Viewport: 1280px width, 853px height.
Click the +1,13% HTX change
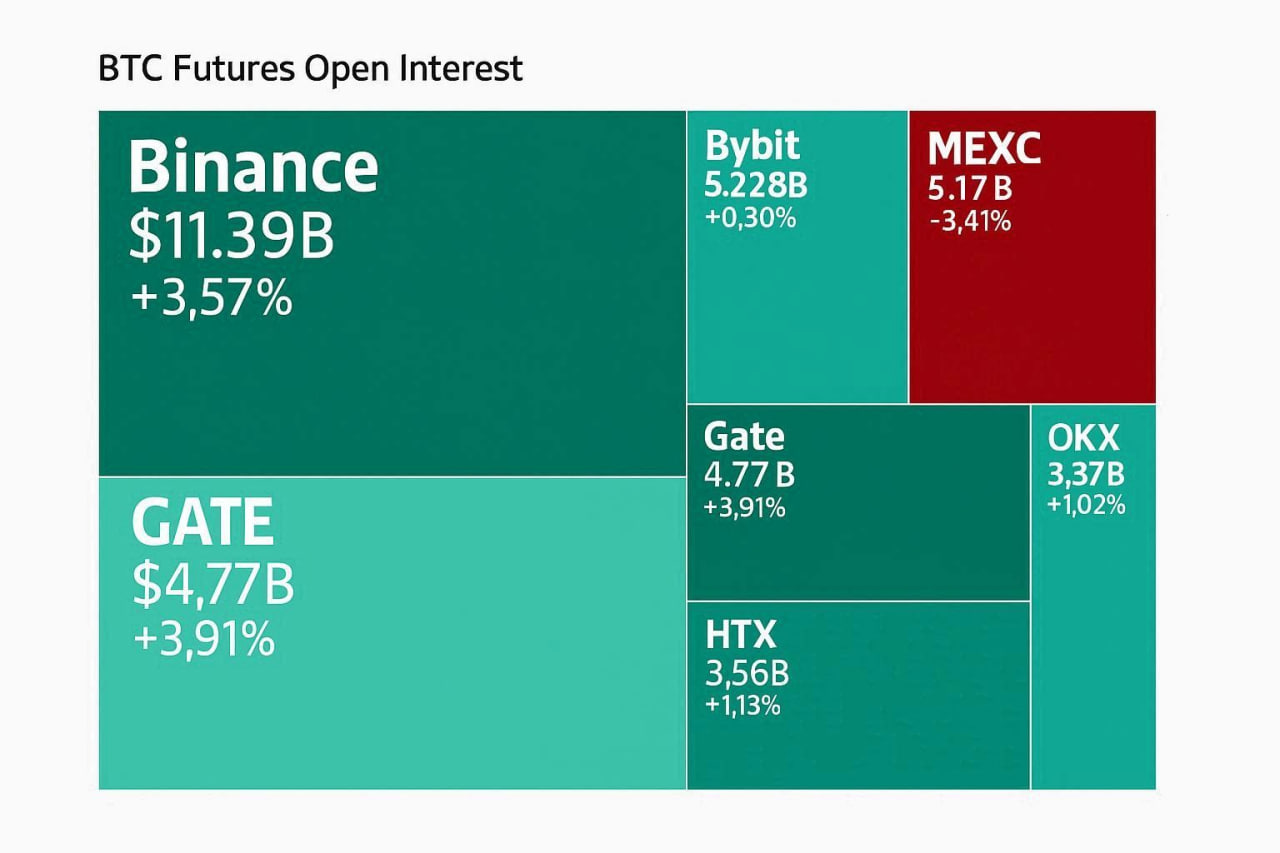click(742, 705)
